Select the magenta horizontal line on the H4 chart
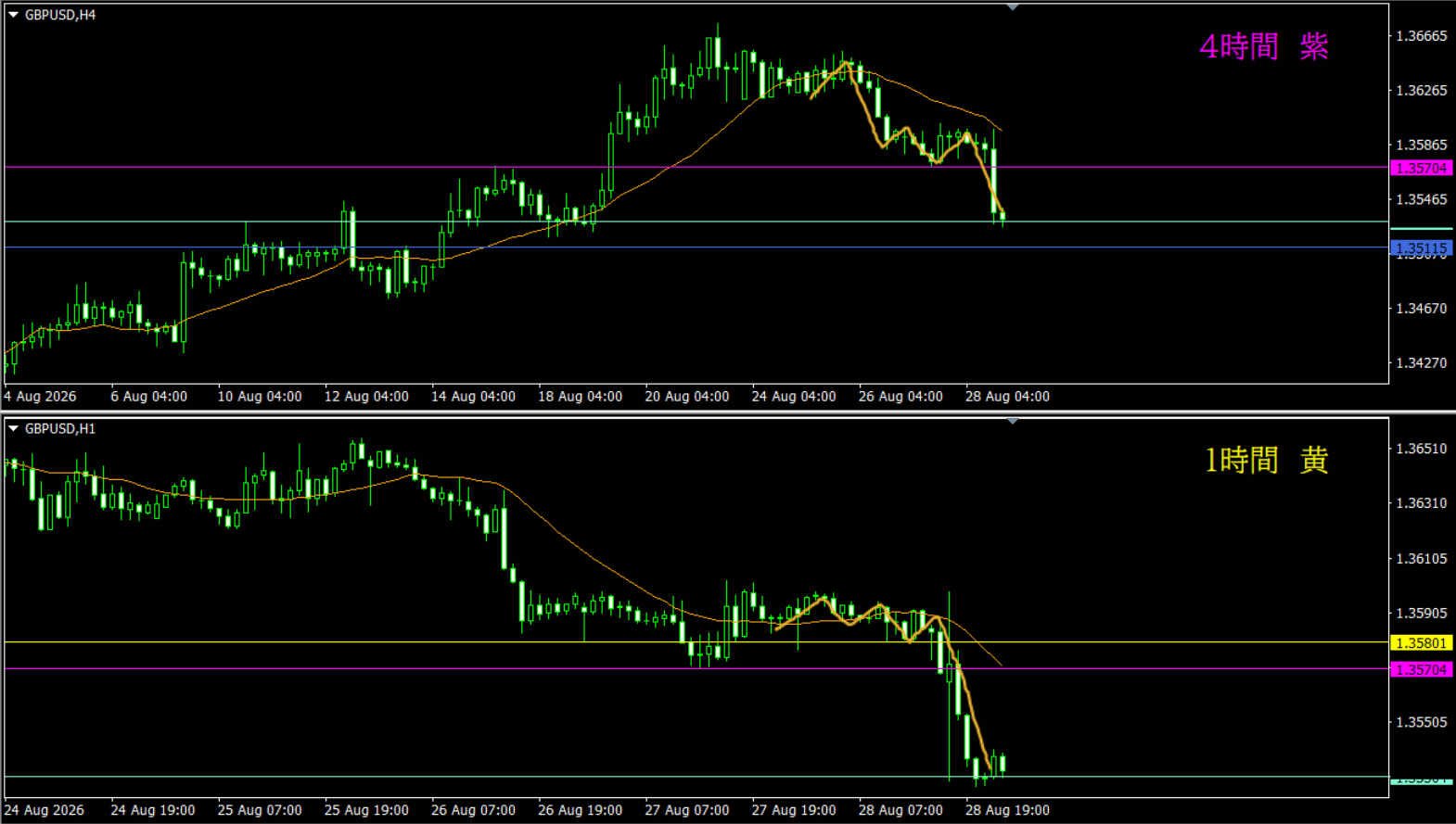The image size is (1456, 824). [696, 168]
